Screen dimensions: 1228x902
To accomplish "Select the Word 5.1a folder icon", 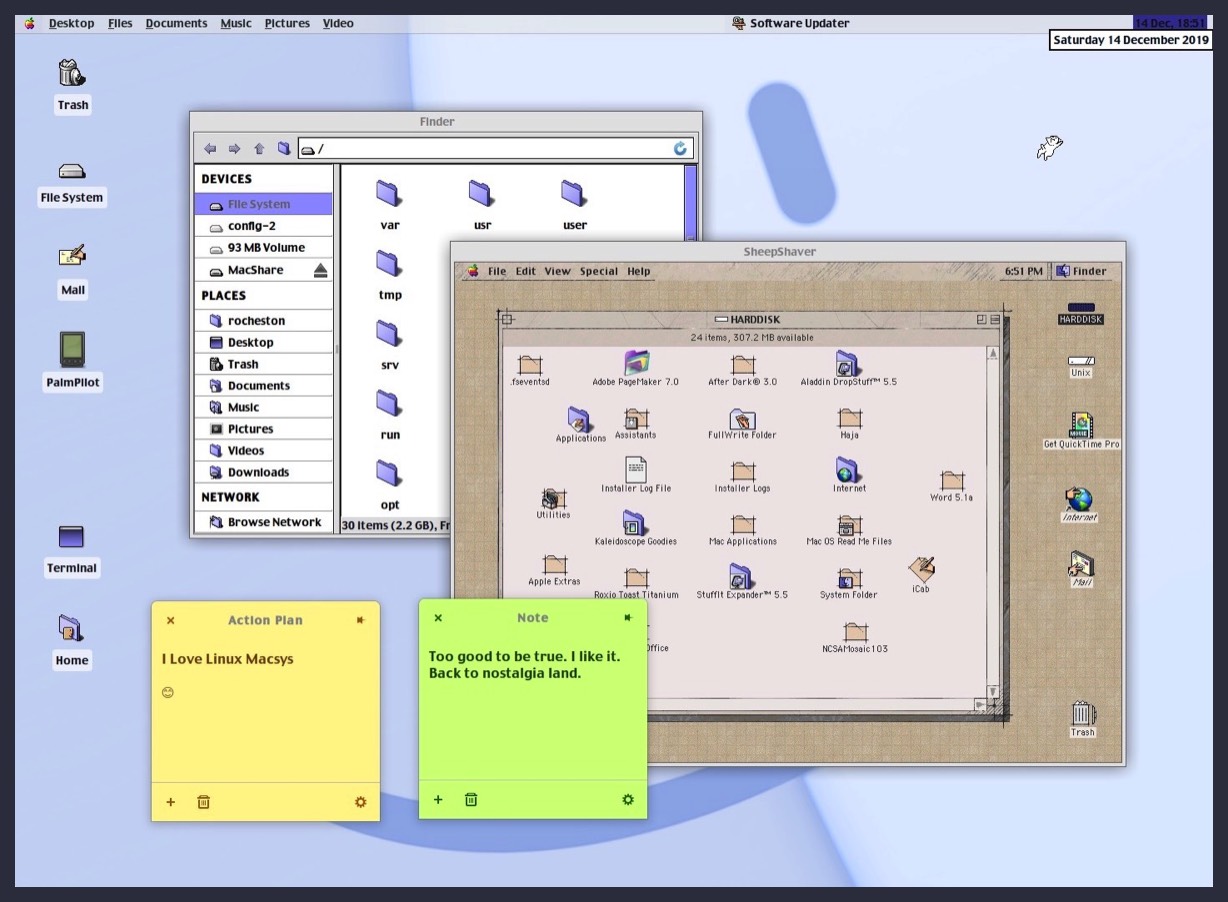I will tap(951, 480).
